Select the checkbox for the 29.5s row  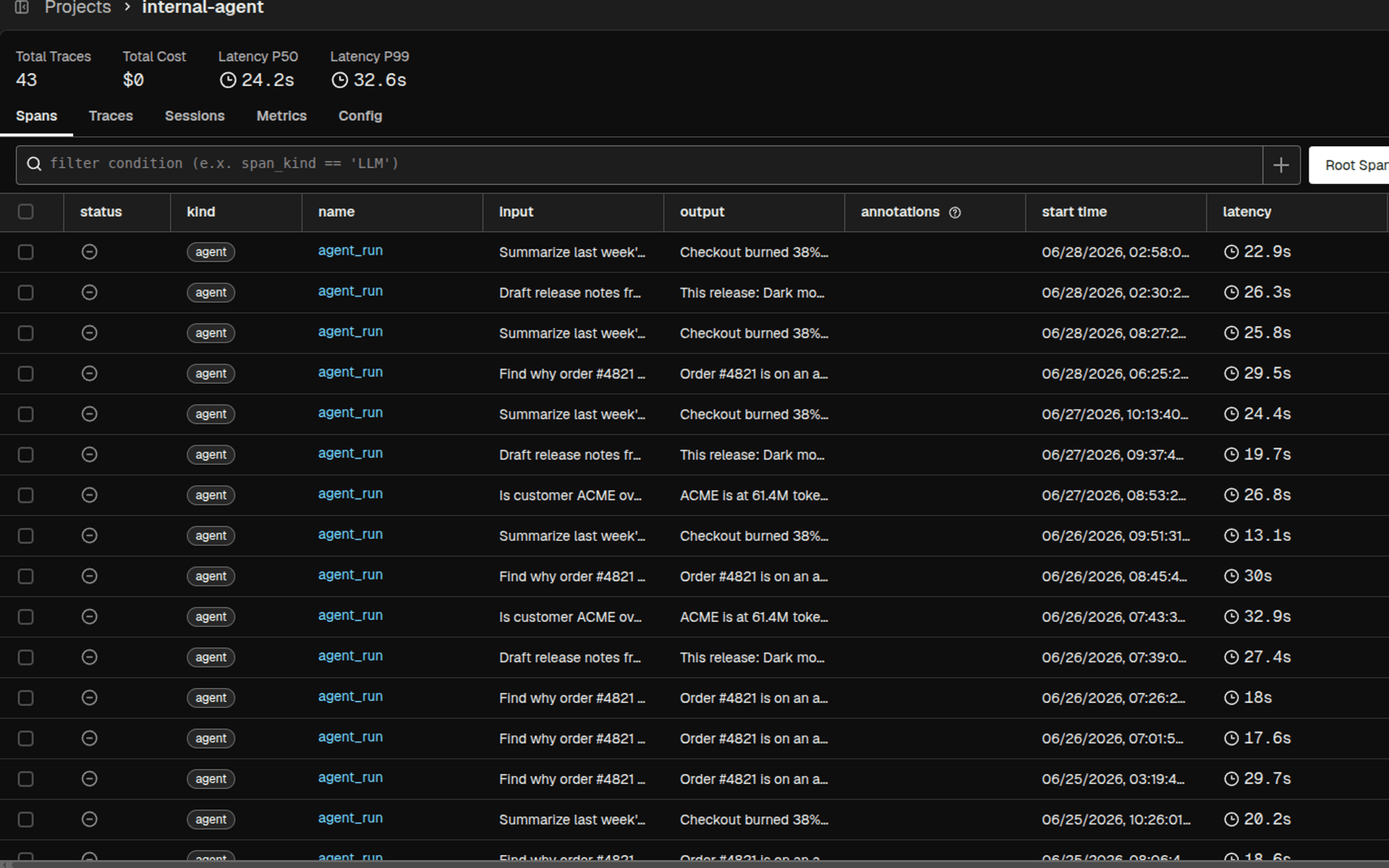[x=25, y=373]
